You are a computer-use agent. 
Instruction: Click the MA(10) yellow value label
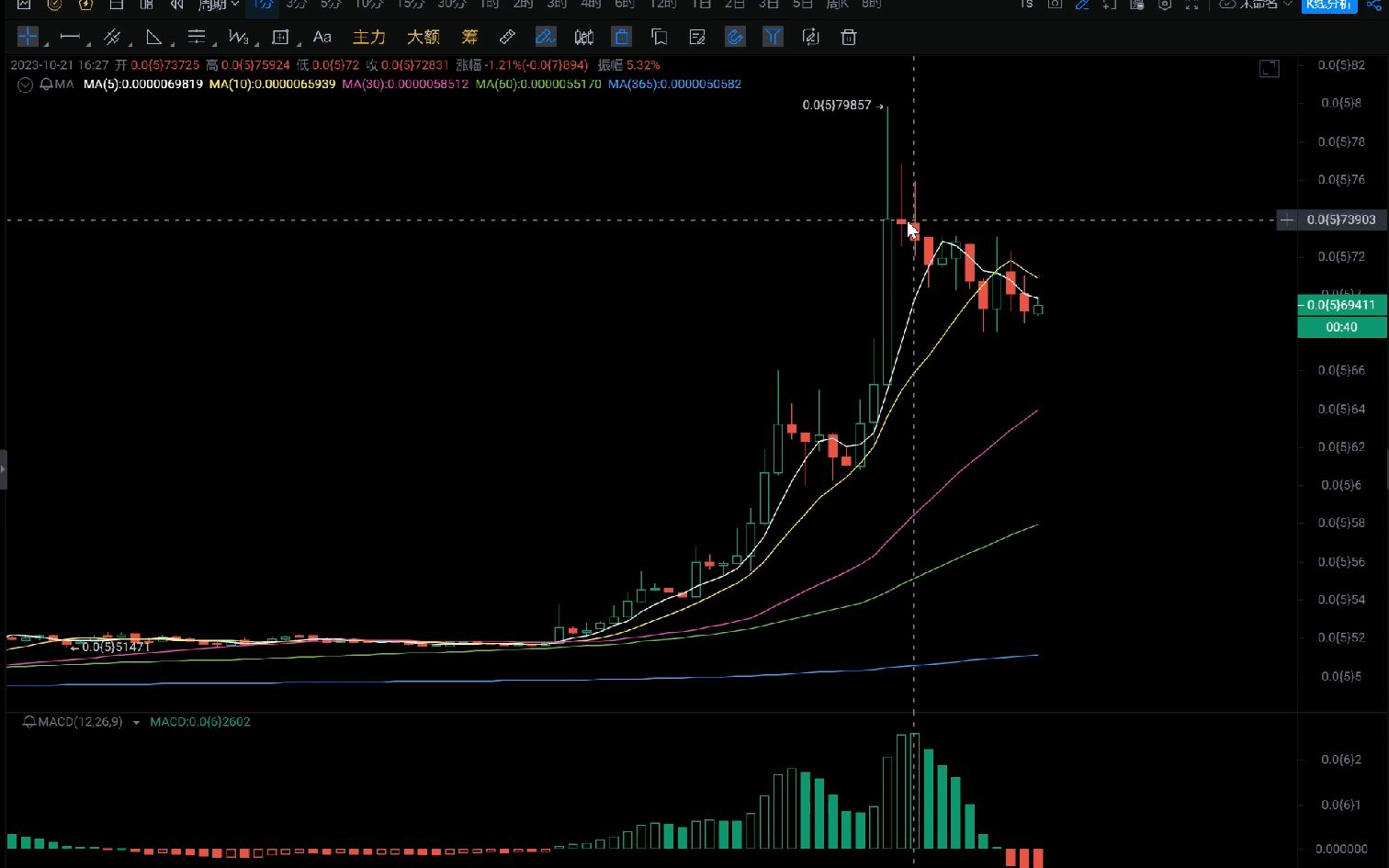pos(272,84)
